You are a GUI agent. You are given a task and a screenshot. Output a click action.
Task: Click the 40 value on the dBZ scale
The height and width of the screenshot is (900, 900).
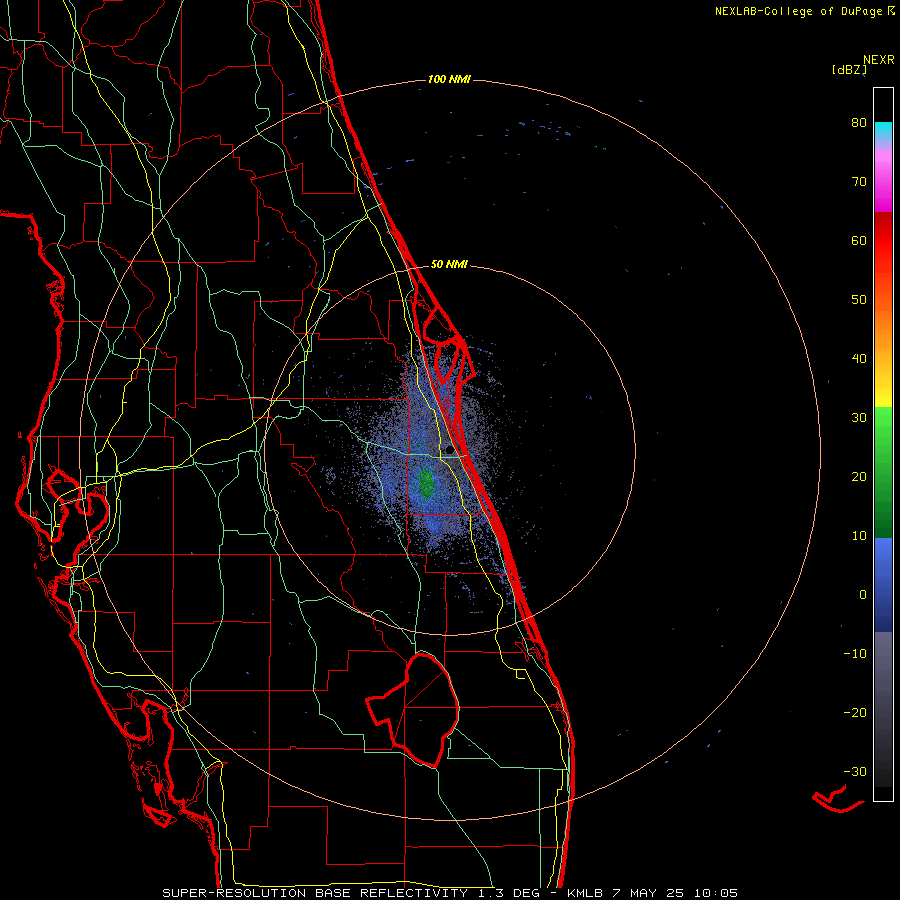click(859, 359)
